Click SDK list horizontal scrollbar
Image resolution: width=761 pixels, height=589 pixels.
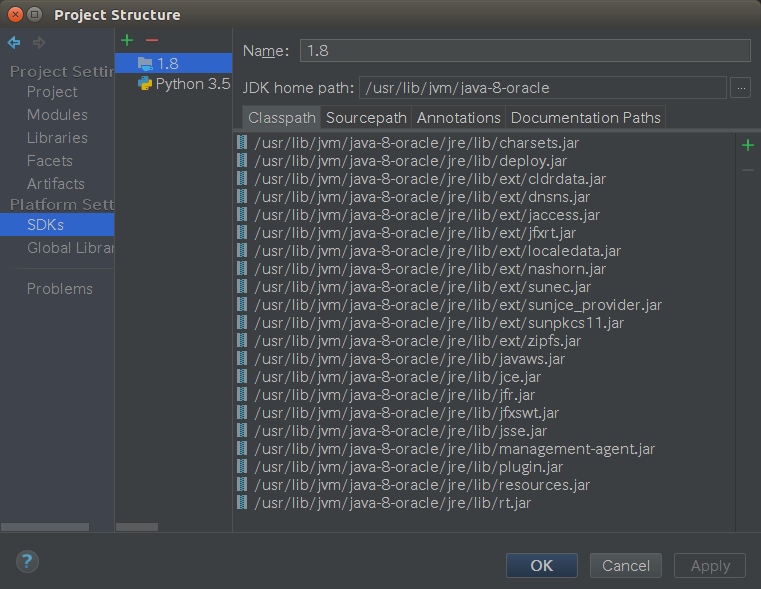coord(137,527)
